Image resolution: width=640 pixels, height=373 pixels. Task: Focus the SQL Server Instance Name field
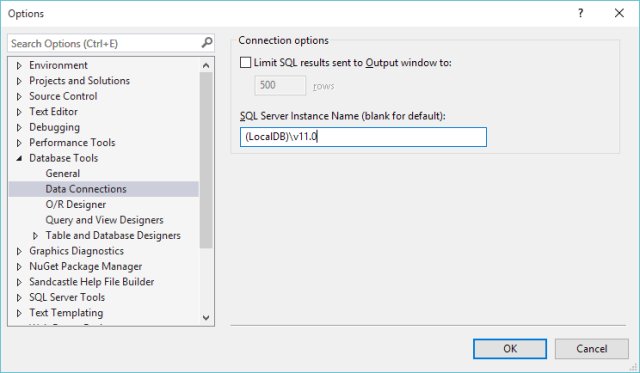[x=363, y=137]
